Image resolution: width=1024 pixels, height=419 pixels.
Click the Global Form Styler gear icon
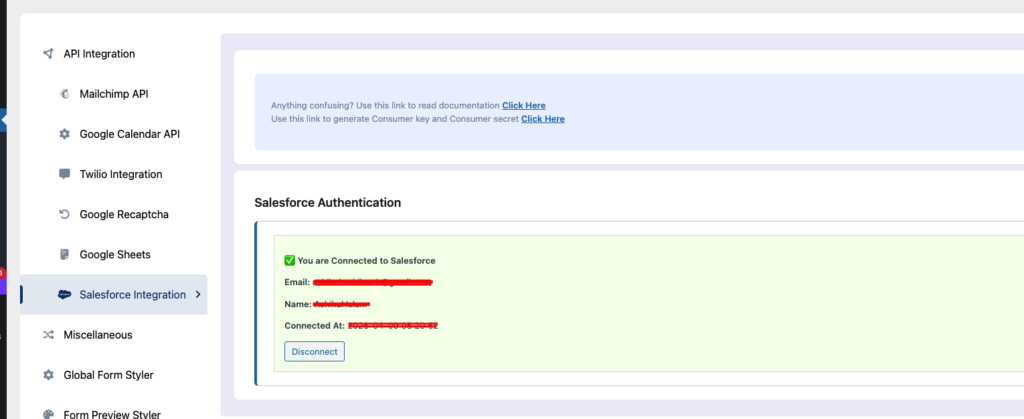pyautogui.click(x=48, y=375)
